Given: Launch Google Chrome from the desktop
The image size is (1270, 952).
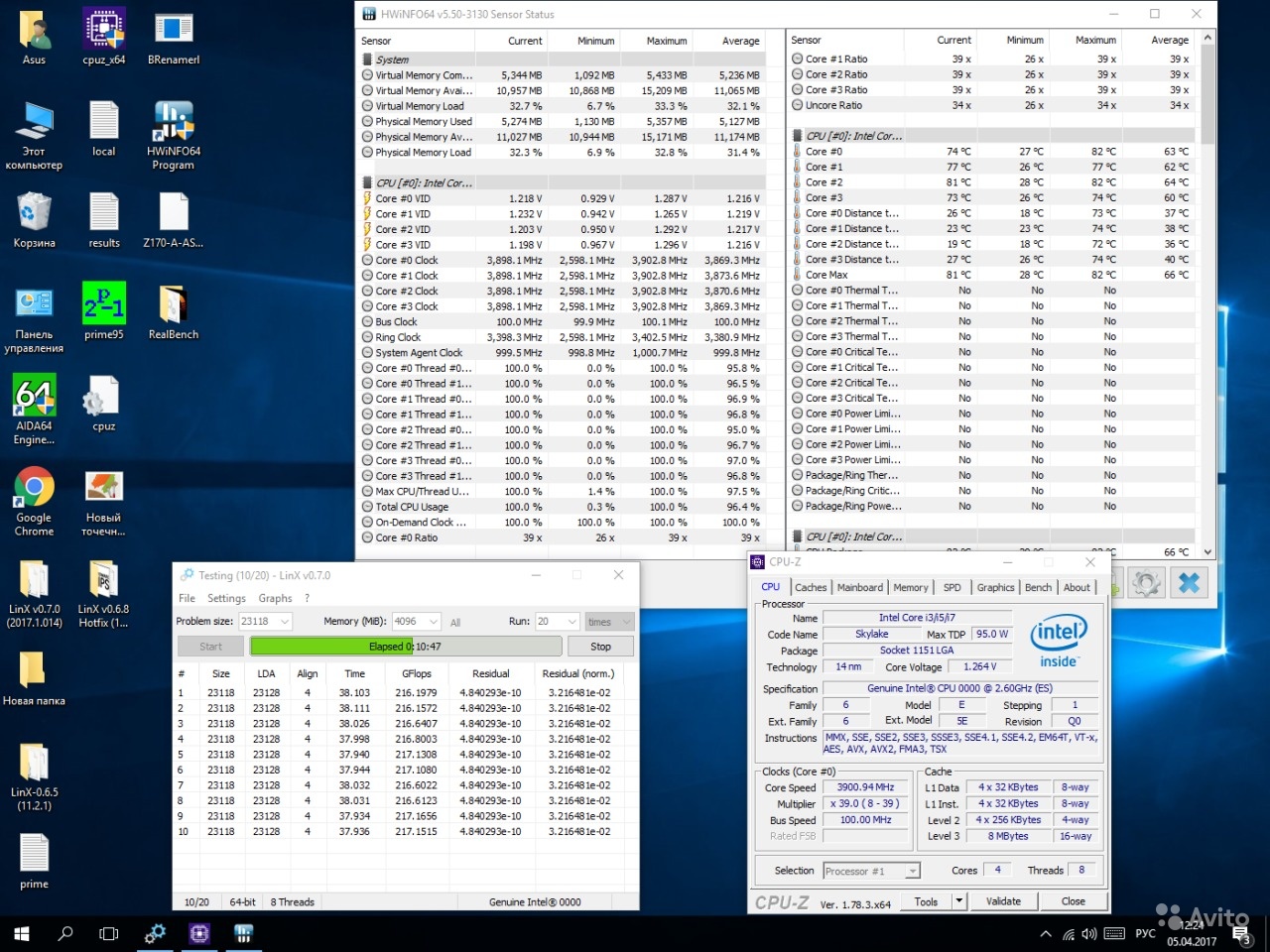Looking at the screenshot, I should click(x=34, y=502).
